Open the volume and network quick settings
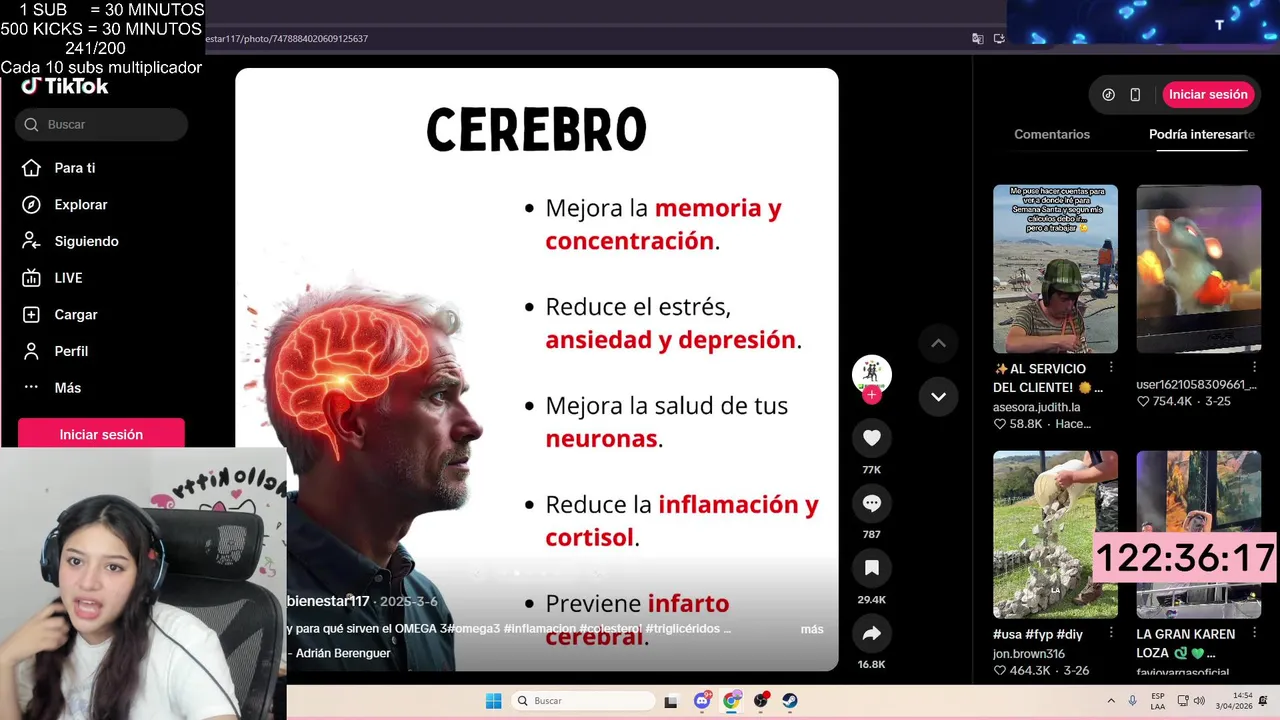Viewport: 1280px width, 720px height. point(1192,701)
